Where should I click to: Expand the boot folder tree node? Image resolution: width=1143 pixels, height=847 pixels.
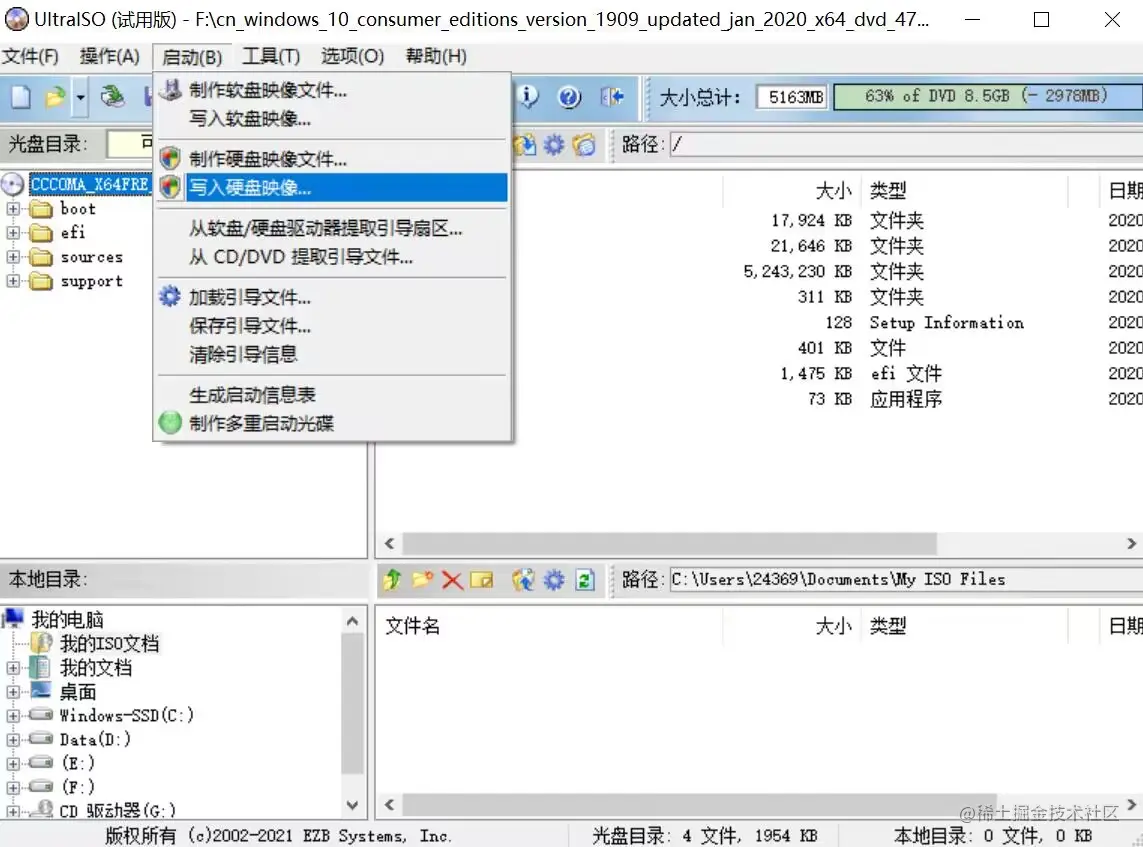tap(13, 209)
